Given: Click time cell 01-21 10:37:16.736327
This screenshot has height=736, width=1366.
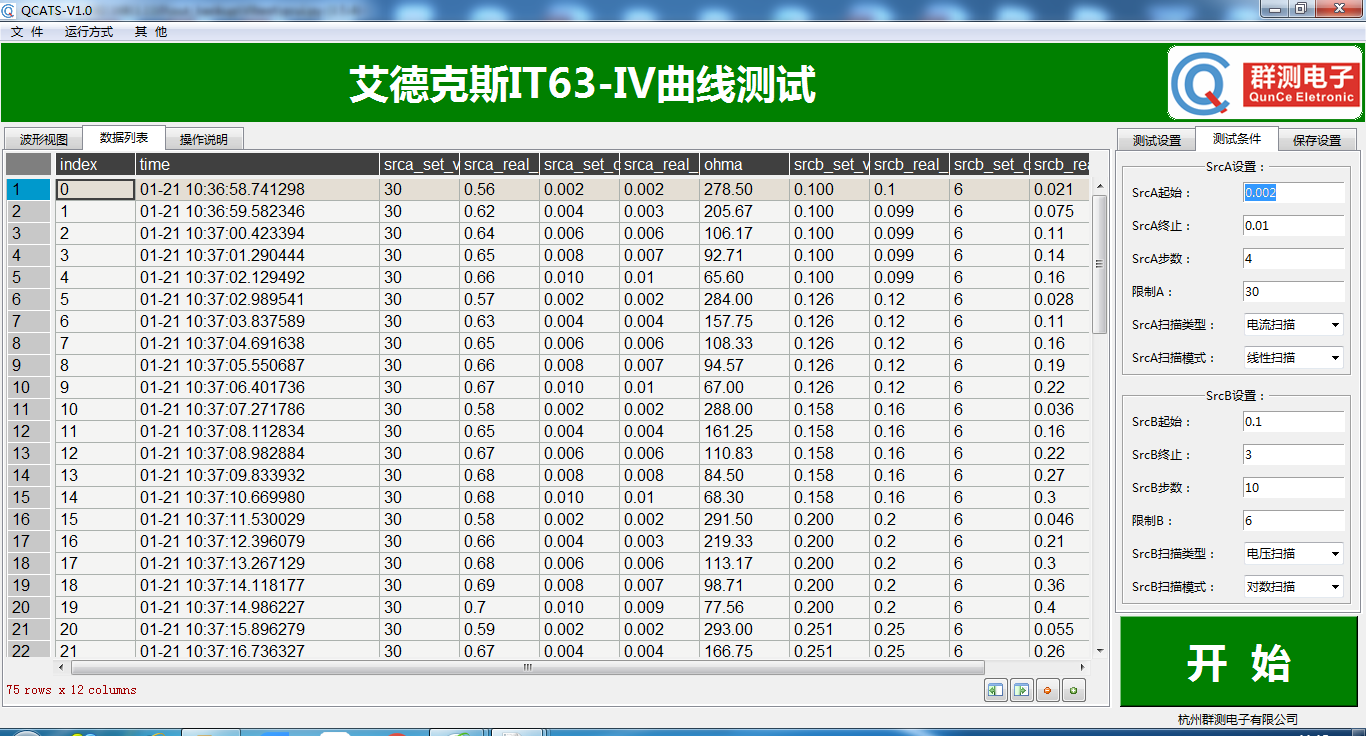Looking at the screenshot, I should (257, 651).
